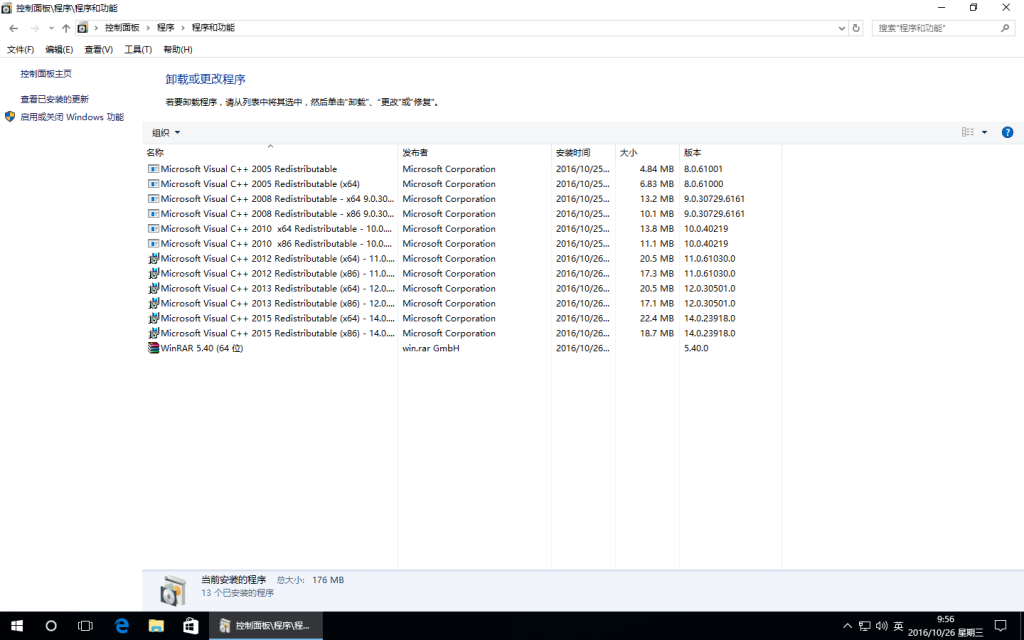Open Cortana search circle
This screenshot has width=1024, height=640.
coord(51,626)
